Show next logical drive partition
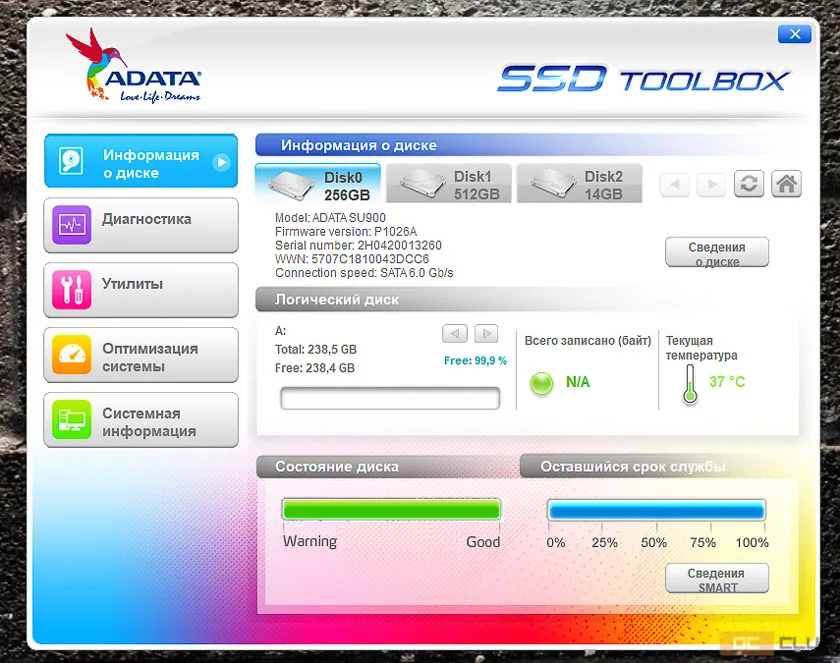The image size is (840, 663). pyautogui.click(x=486, y=334)
